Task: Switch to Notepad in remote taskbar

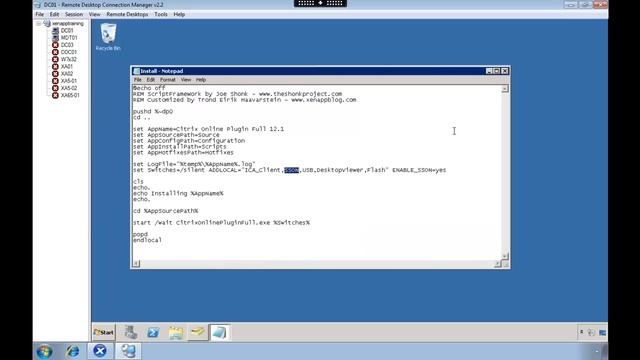Action: (x=219, y=332)
